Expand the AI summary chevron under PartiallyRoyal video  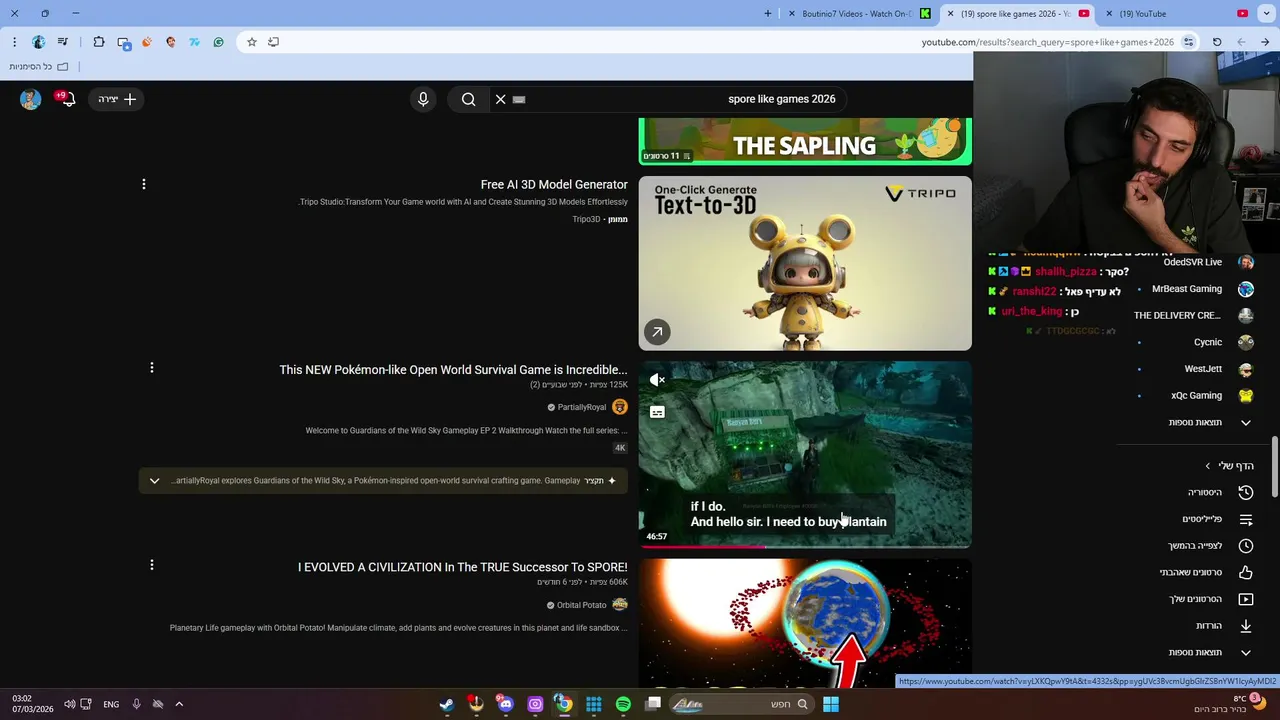pyautogui.click(x=154, y=481)
